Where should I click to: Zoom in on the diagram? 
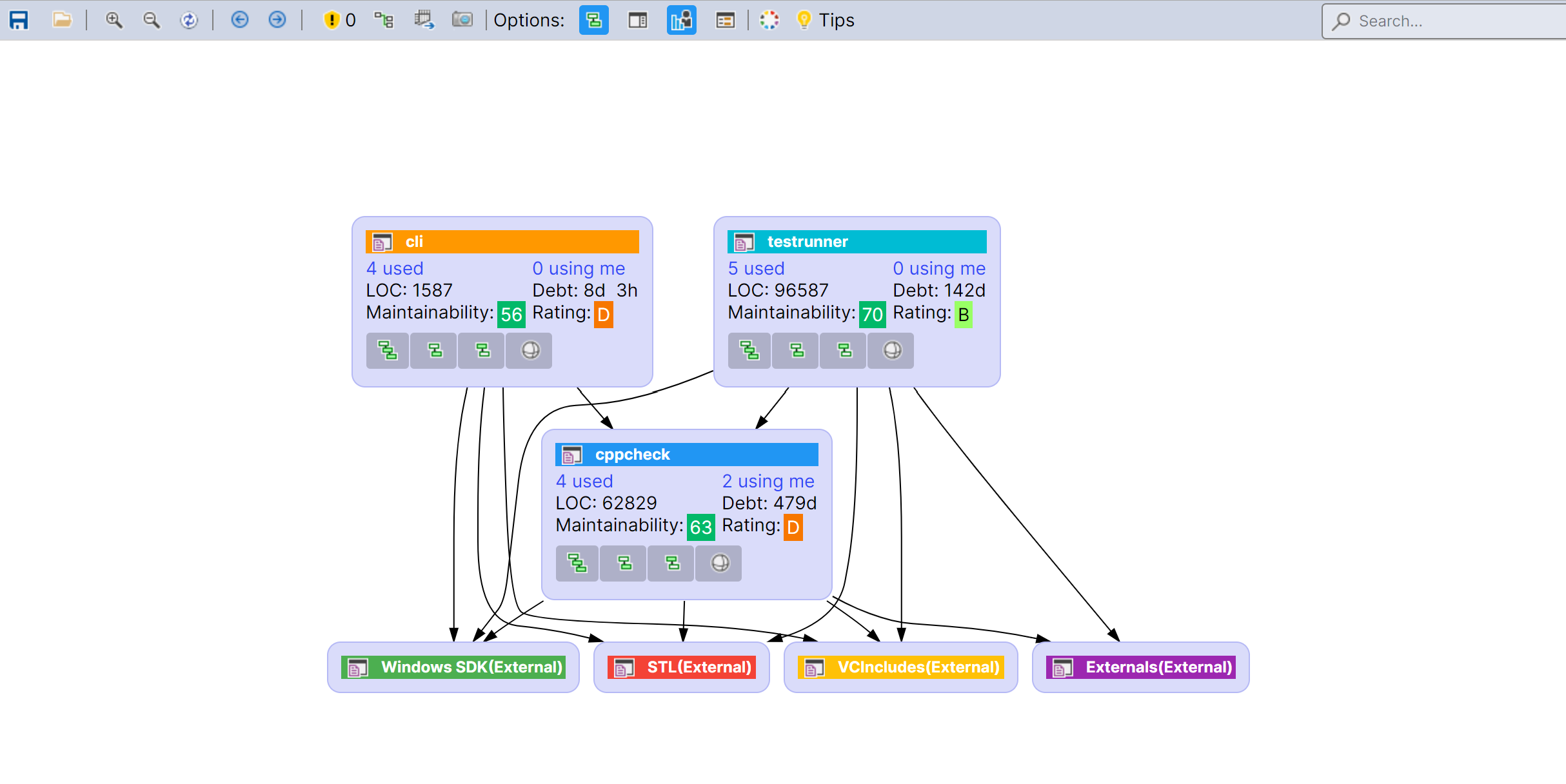pos(115,20)
